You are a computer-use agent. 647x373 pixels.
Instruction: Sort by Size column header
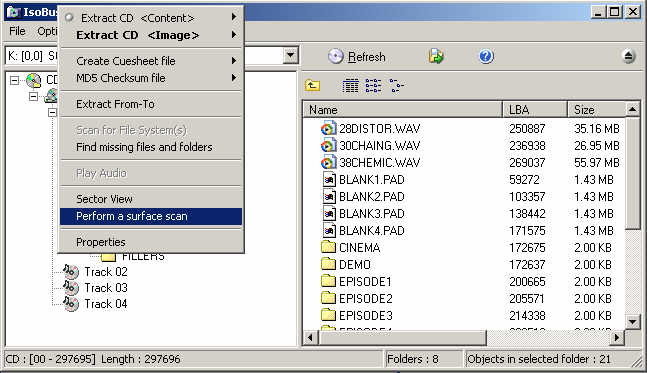[596, 110]
